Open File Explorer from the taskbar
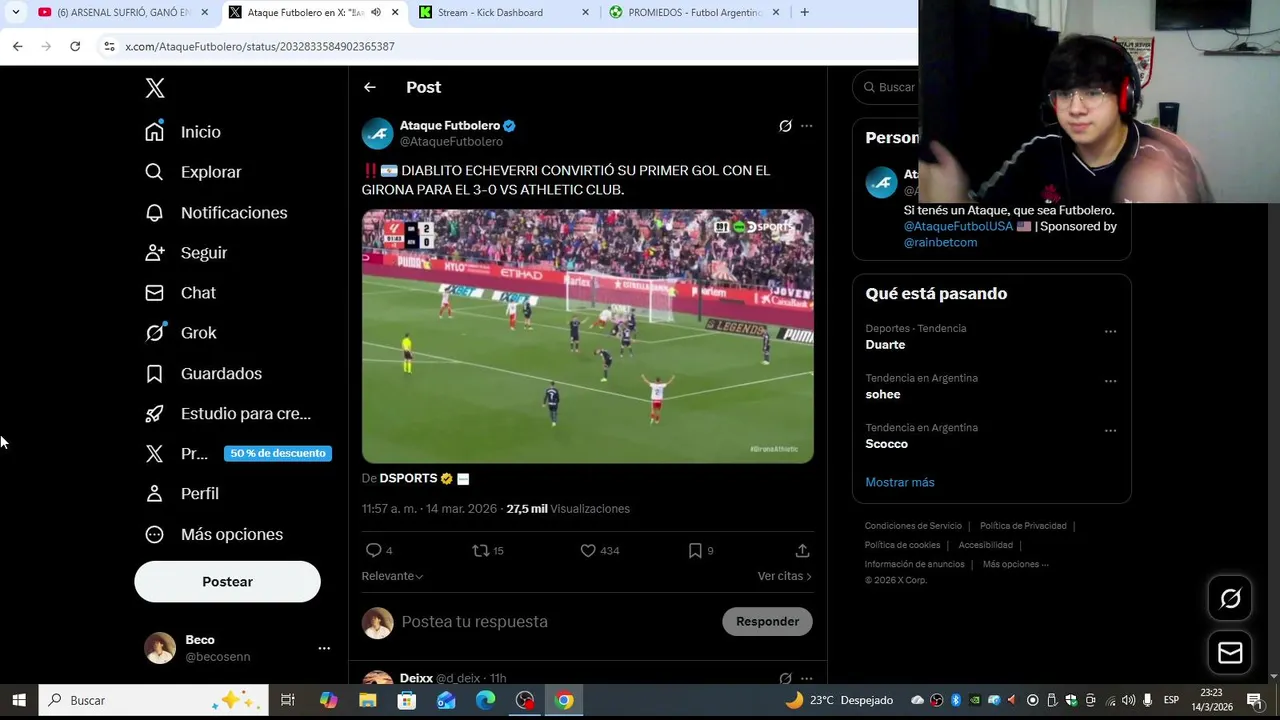 [x=367, y=700]
